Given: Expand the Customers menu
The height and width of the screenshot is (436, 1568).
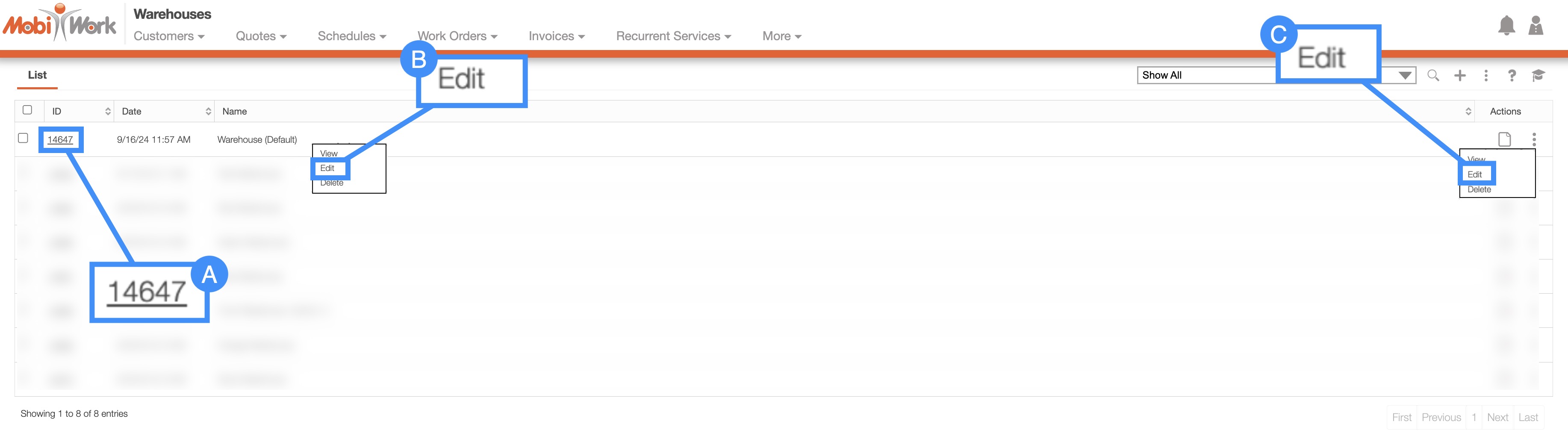Looking at the screenshot, I should 168,36.
